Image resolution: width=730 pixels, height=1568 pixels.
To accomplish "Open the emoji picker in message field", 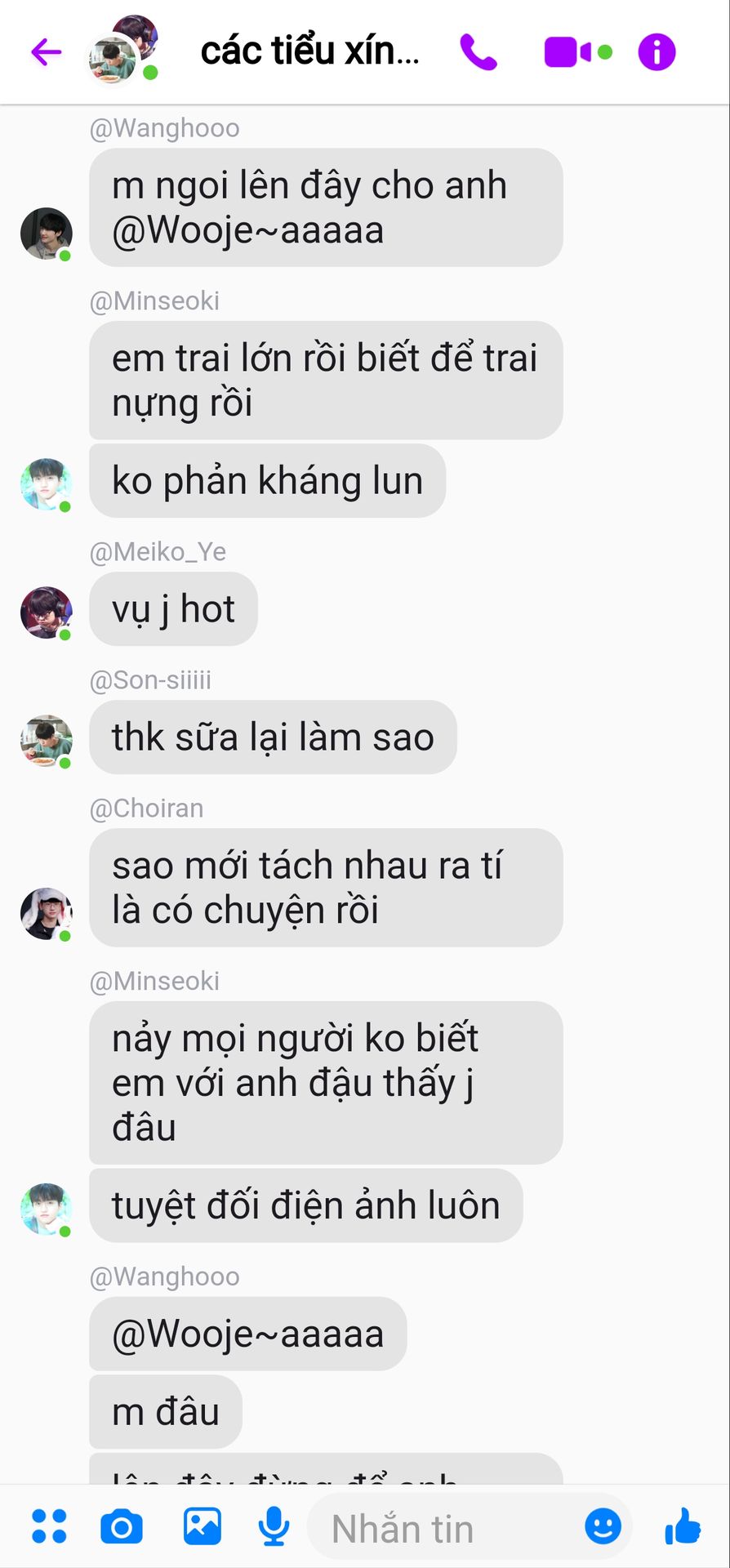I will (x=603, y=1526).
